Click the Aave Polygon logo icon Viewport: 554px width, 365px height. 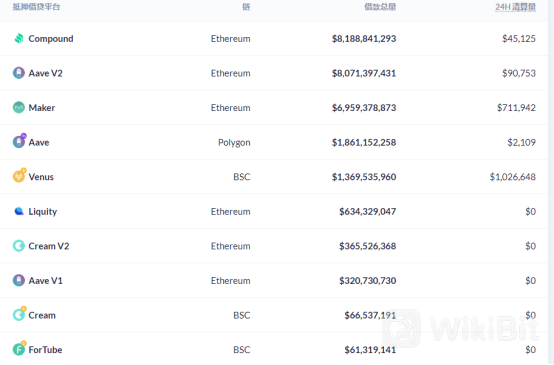tap(19, 141)
